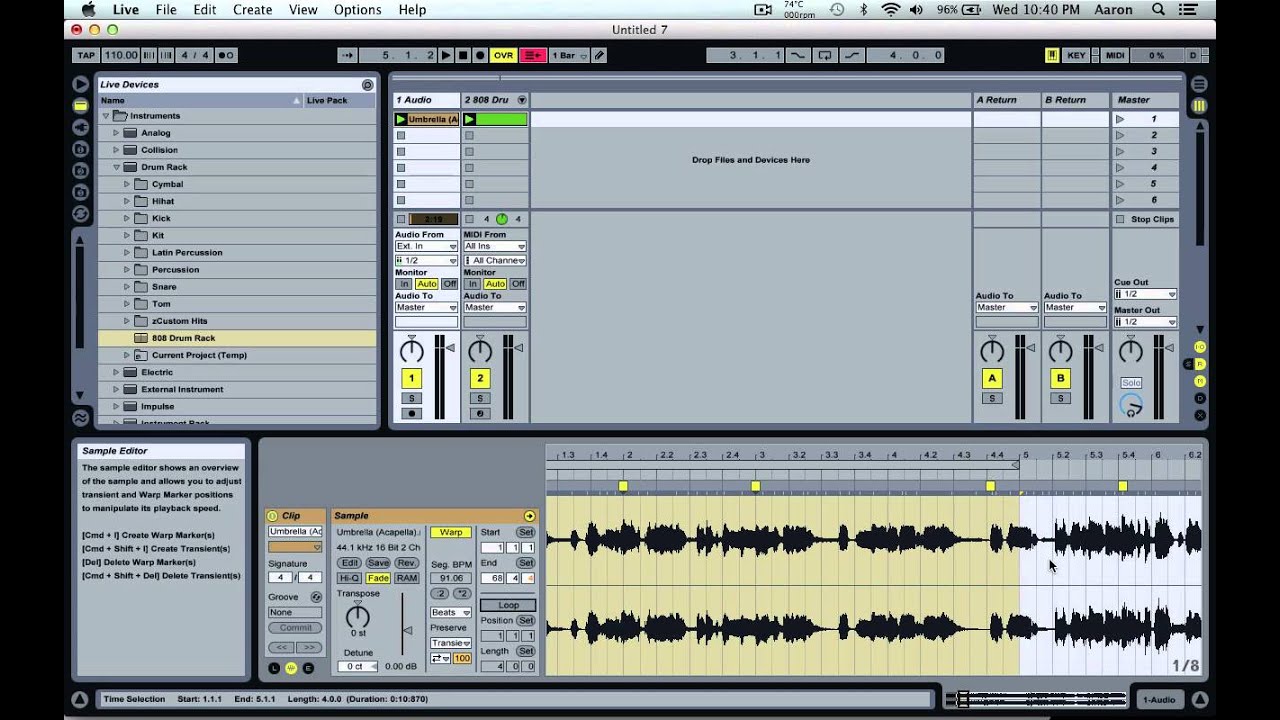Launch master scene 3
Screen dimensions: 1280x720
(1120, 151)
